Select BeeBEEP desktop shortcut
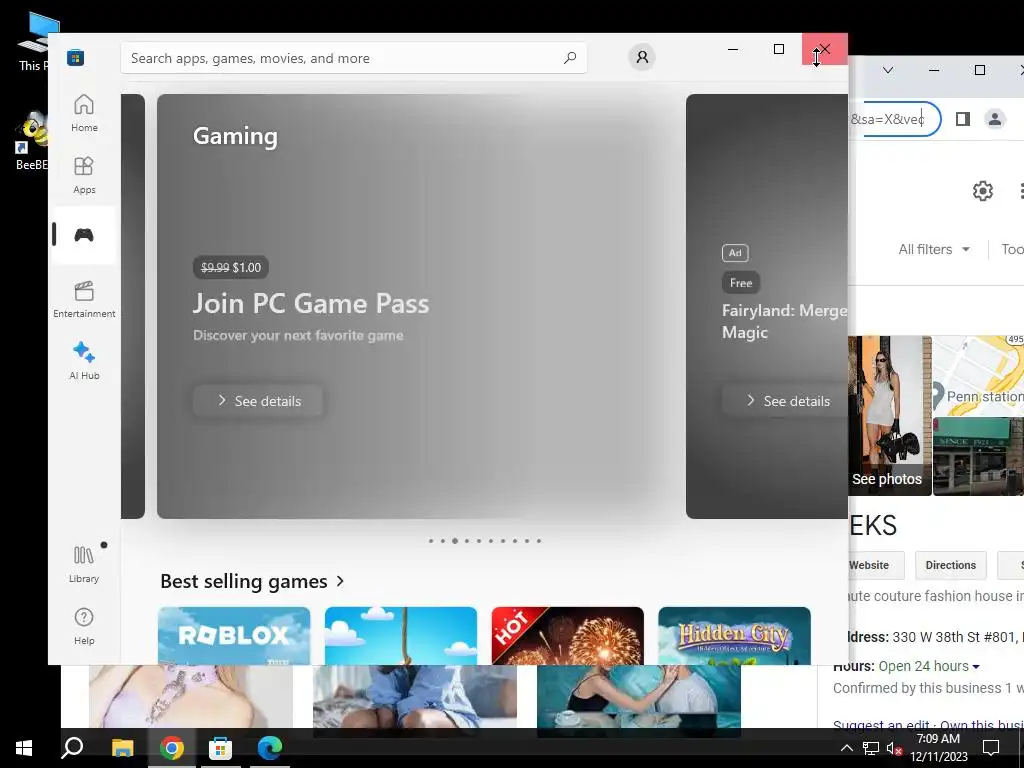The height and width of the screenshot is (768, 1024). coord(31,140)
